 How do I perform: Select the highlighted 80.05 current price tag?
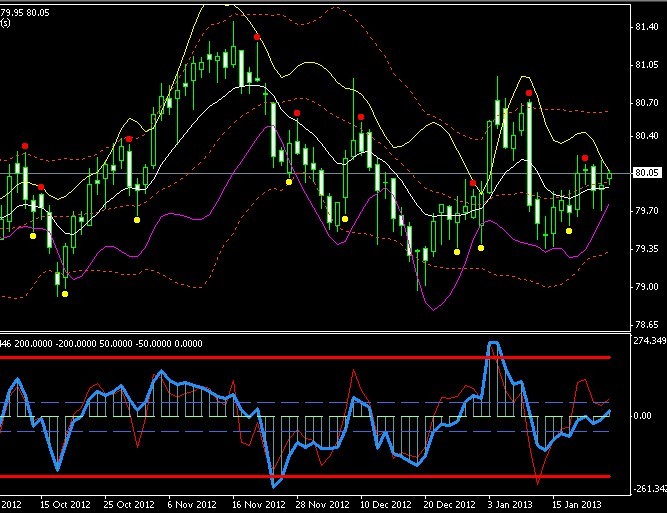pos(647,173)
